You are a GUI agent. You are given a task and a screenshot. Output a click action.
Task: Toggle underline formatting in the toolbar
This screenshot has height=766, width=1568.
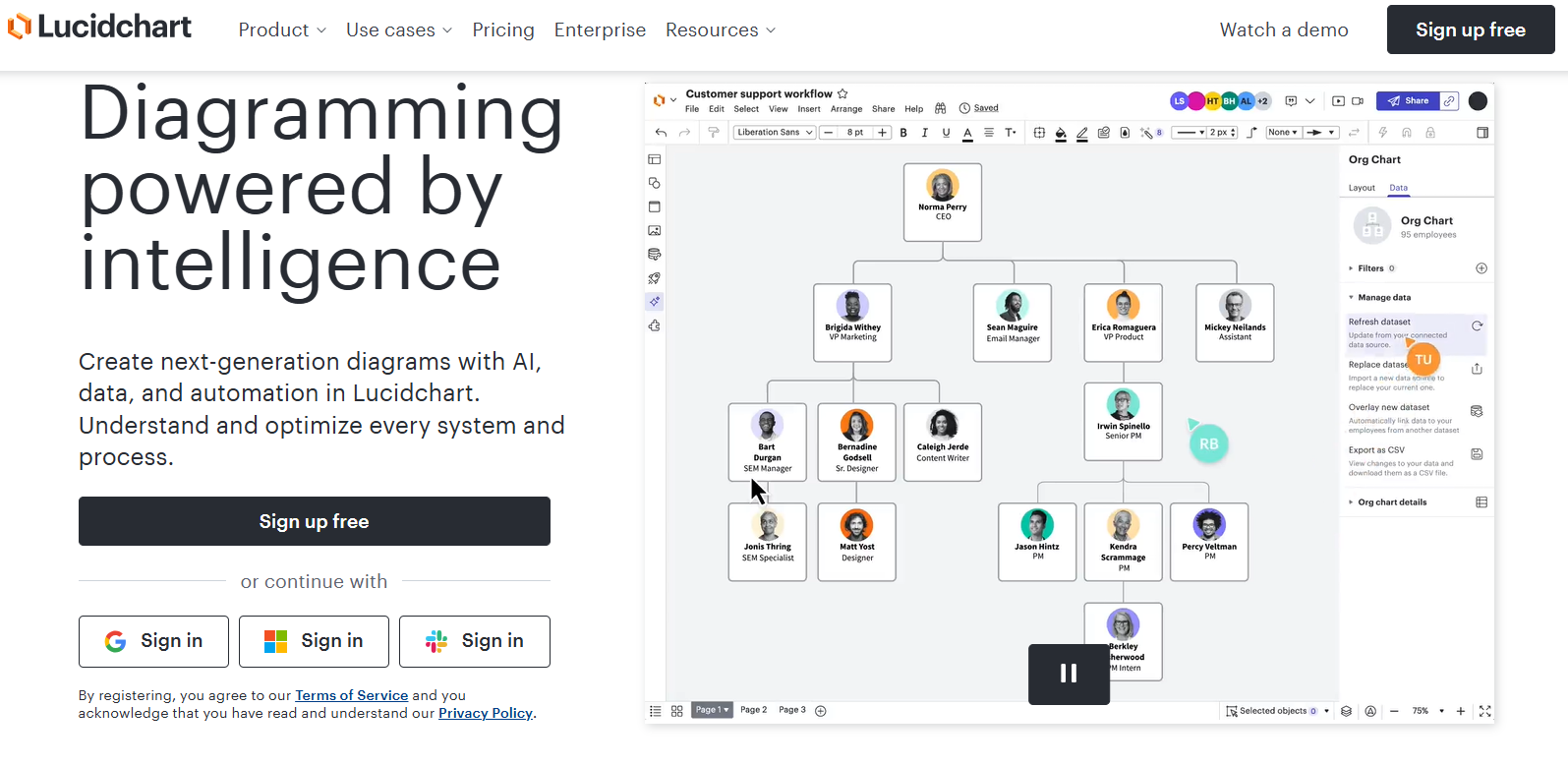click(946, 133)
